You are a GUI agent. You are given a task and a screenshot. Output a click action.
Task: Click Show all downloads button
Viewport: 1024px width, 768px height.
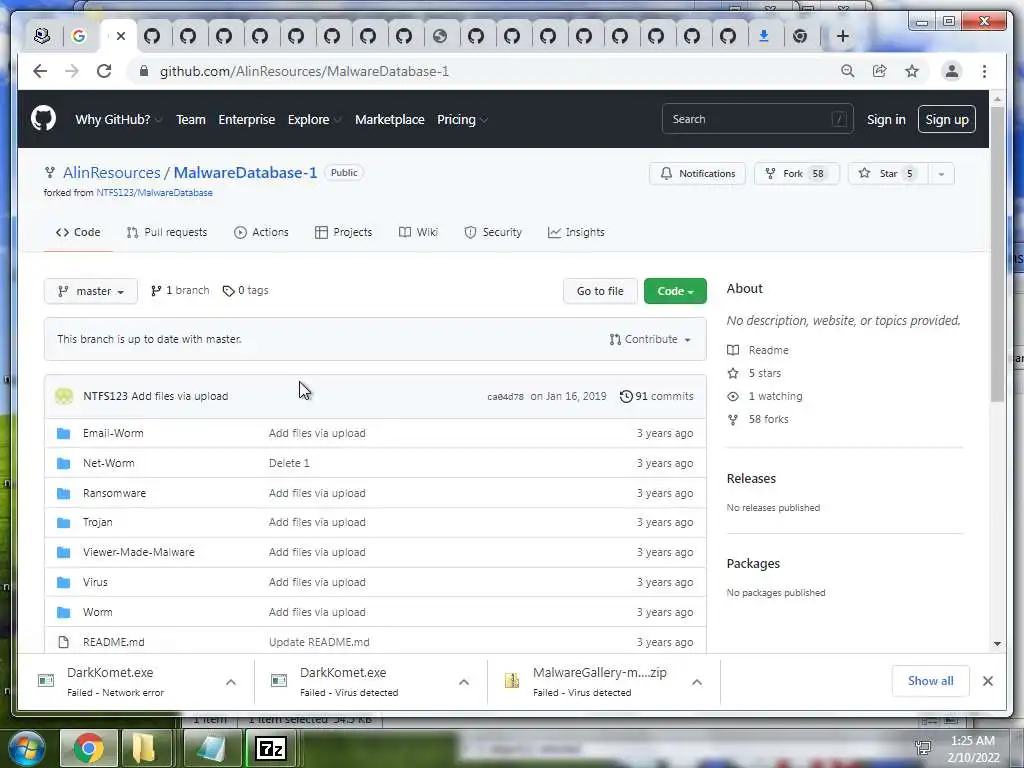tap(930, 681)
